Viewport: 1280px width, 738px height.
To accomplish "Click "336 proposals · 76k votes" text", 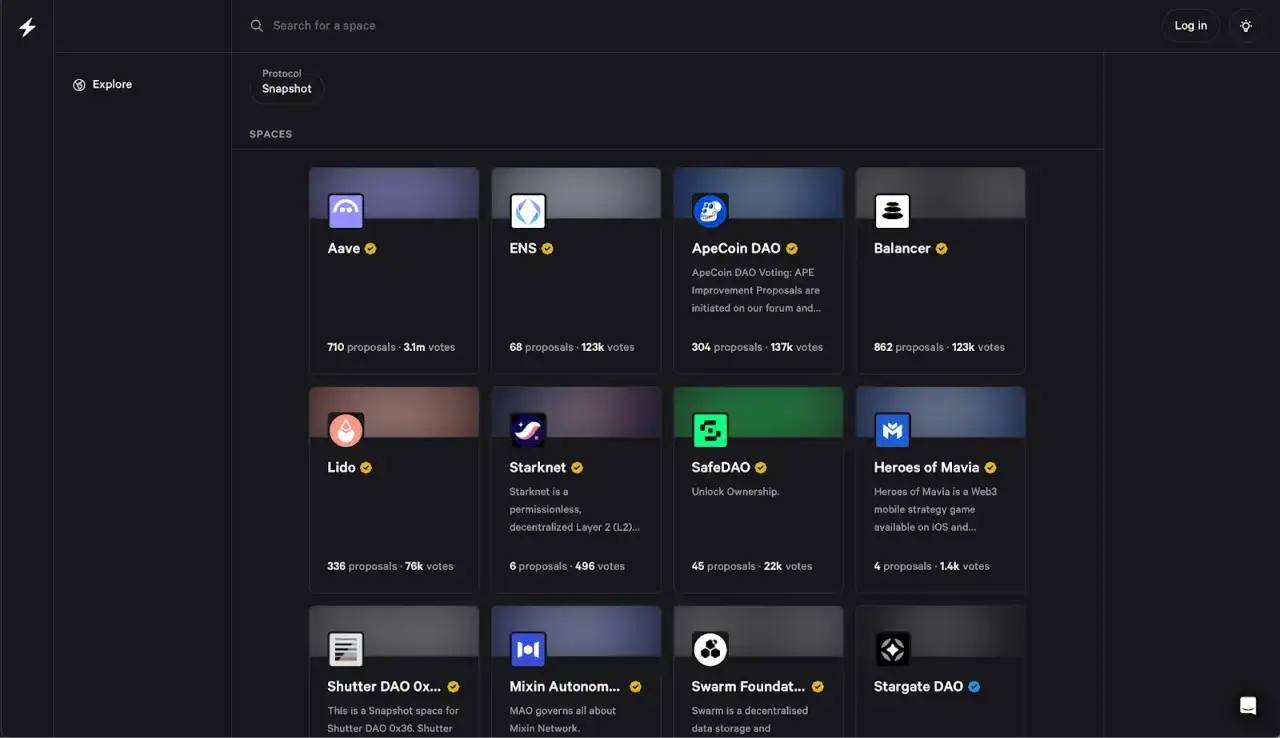I will pos(390,567).
